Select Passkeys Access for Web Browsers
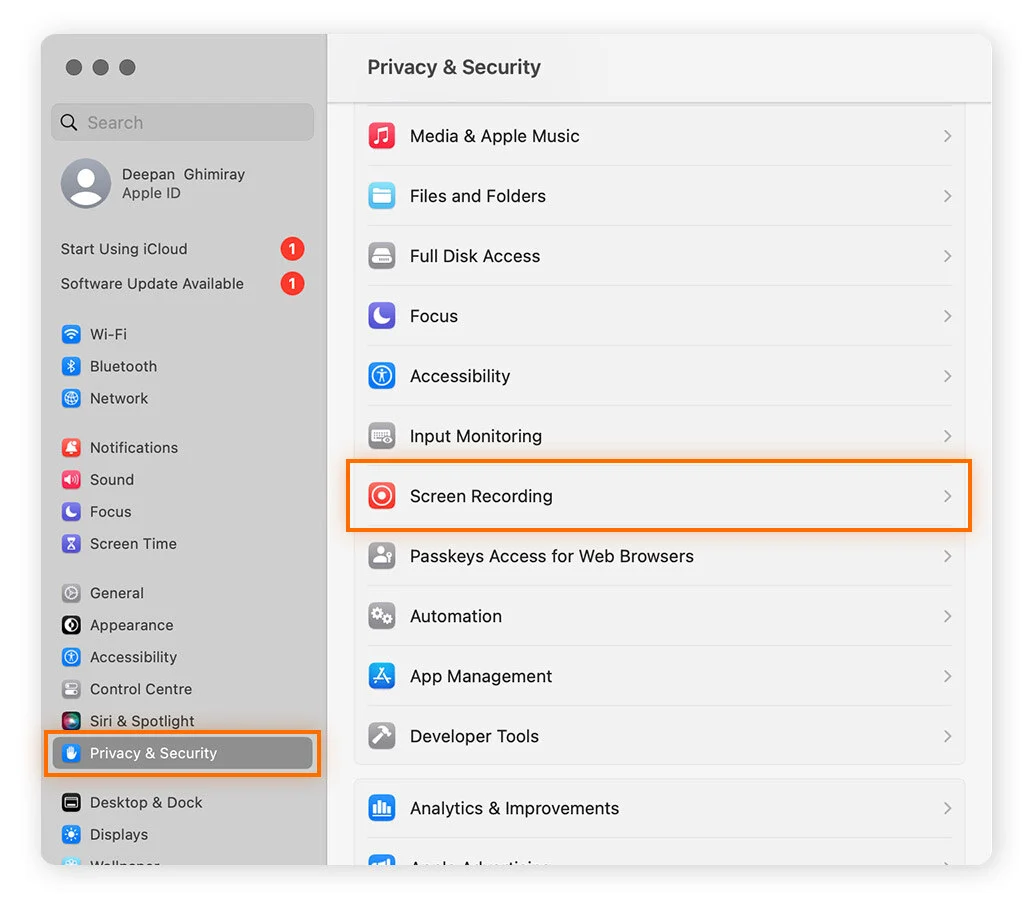Image resolution: width=1031 pixels, height=899 pixels. point(550,556)
